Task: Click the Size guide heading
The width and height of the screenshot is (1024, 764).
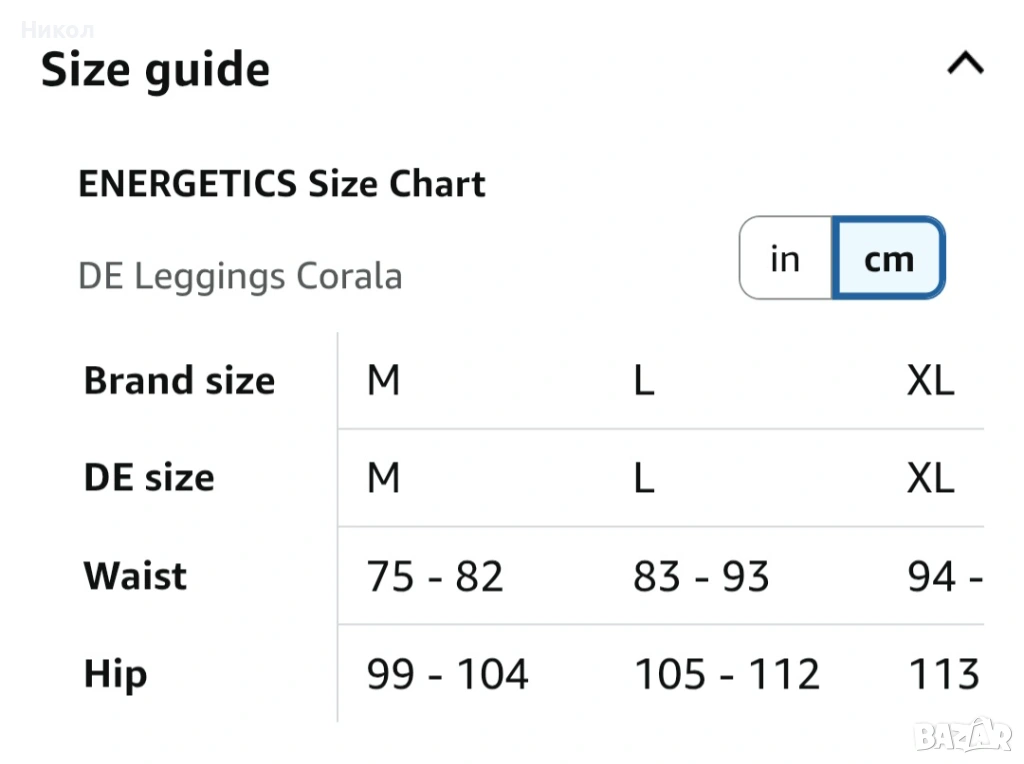Action: (x=155, y=70)
